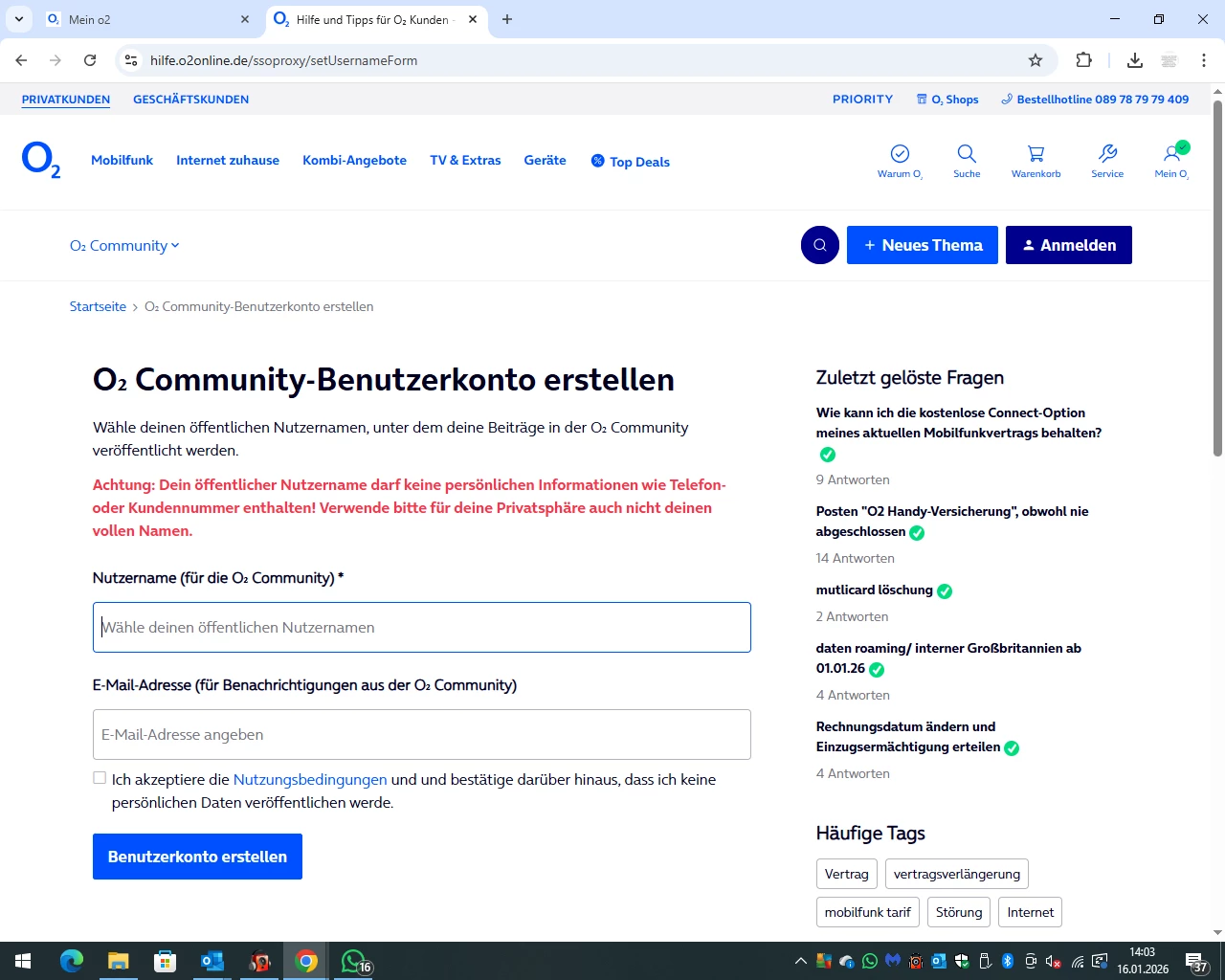1225x980 pixels.
Task: Open the Suche magnifier in header
Action: (967, 161)
